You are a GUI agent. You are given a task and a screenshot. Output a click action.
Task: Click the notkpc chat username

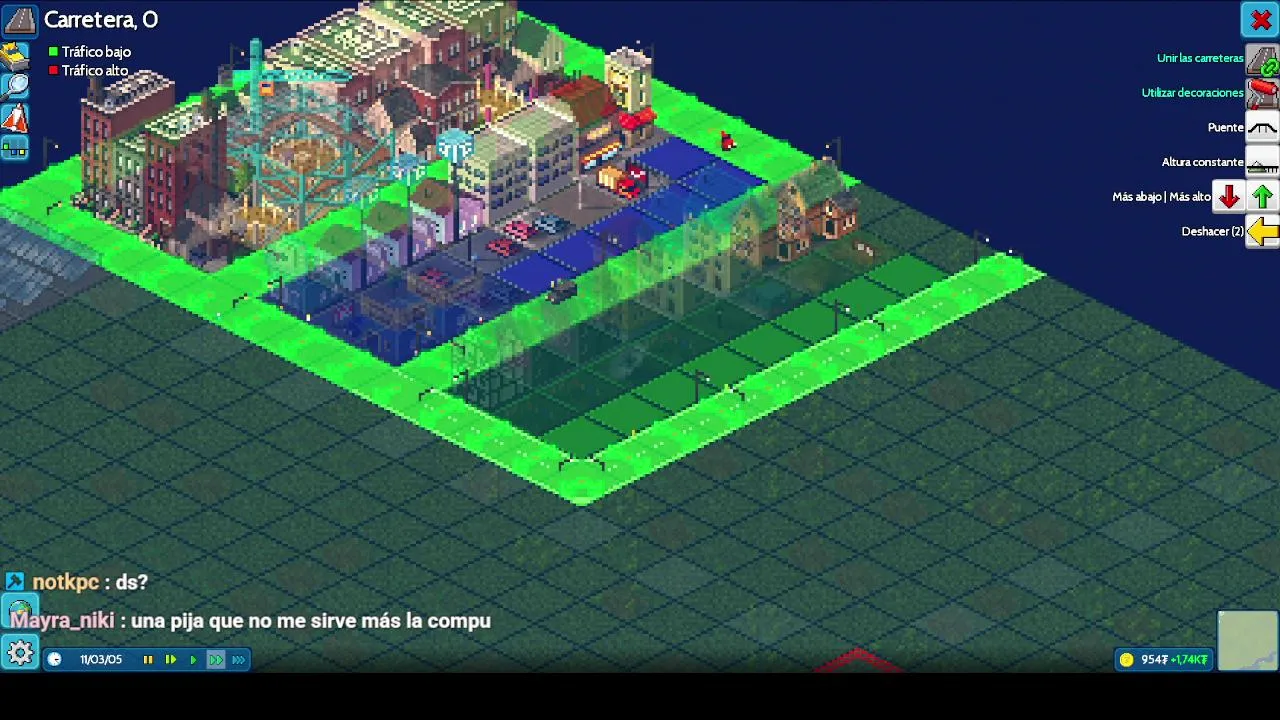[x=66, y=582]
